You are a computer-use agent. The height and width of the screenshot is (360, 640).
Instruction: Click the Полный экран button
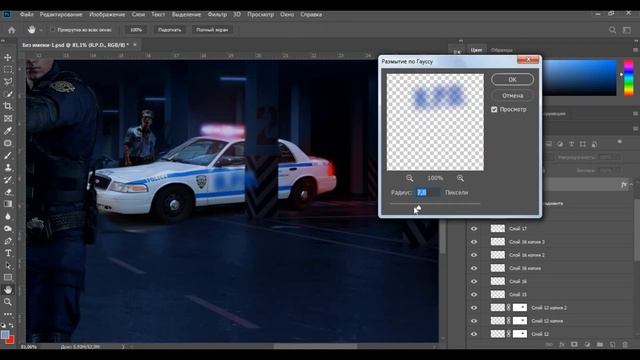pos(212,30)
